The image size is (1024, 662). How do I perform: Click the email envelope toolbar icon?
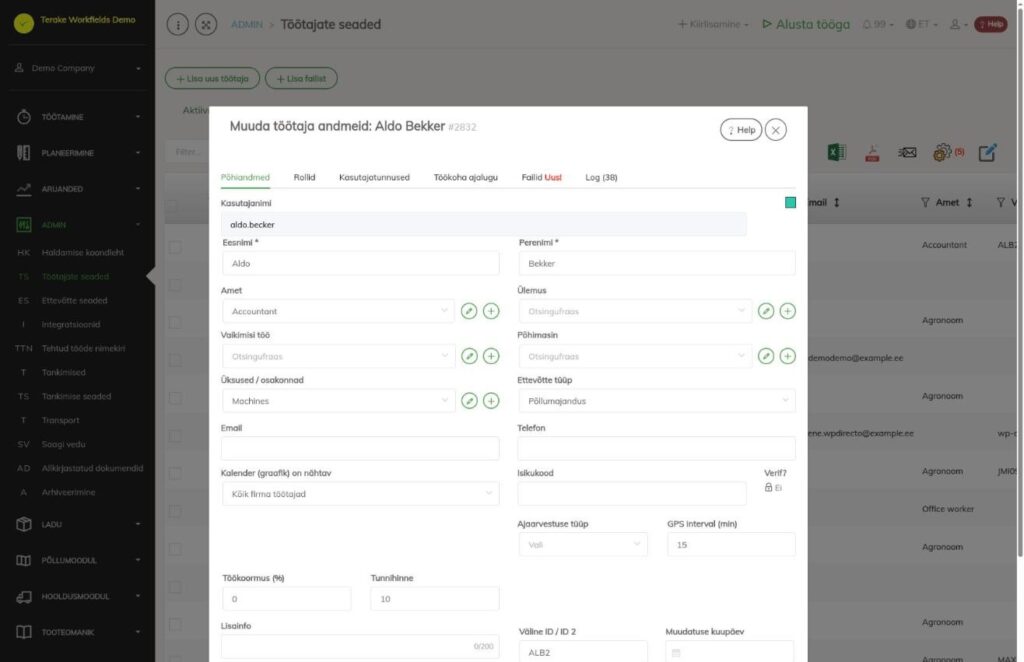907,153
